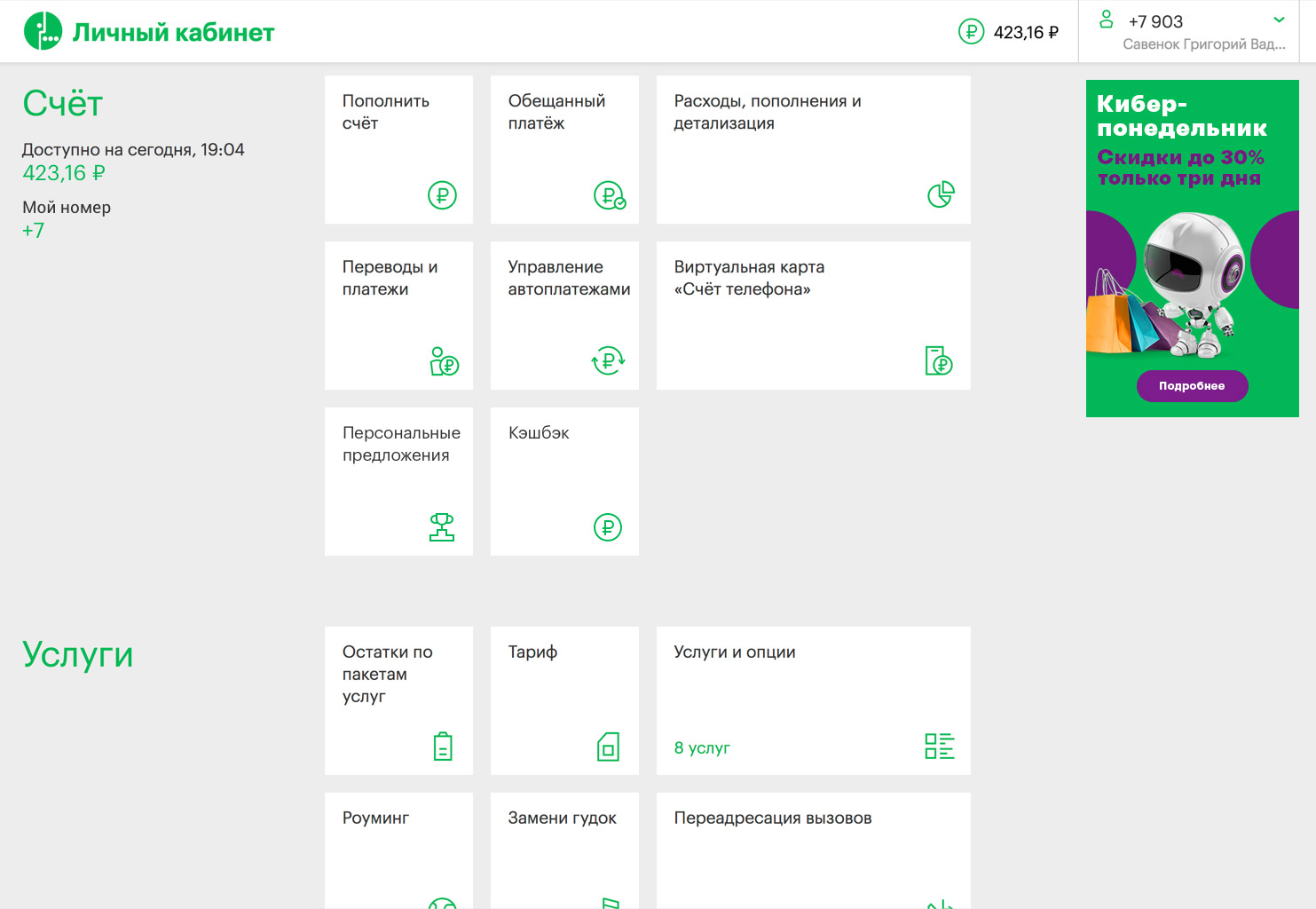
Task: Open Услуги и опции tile label
Action: pyautogui.click(x=735, y=652)
